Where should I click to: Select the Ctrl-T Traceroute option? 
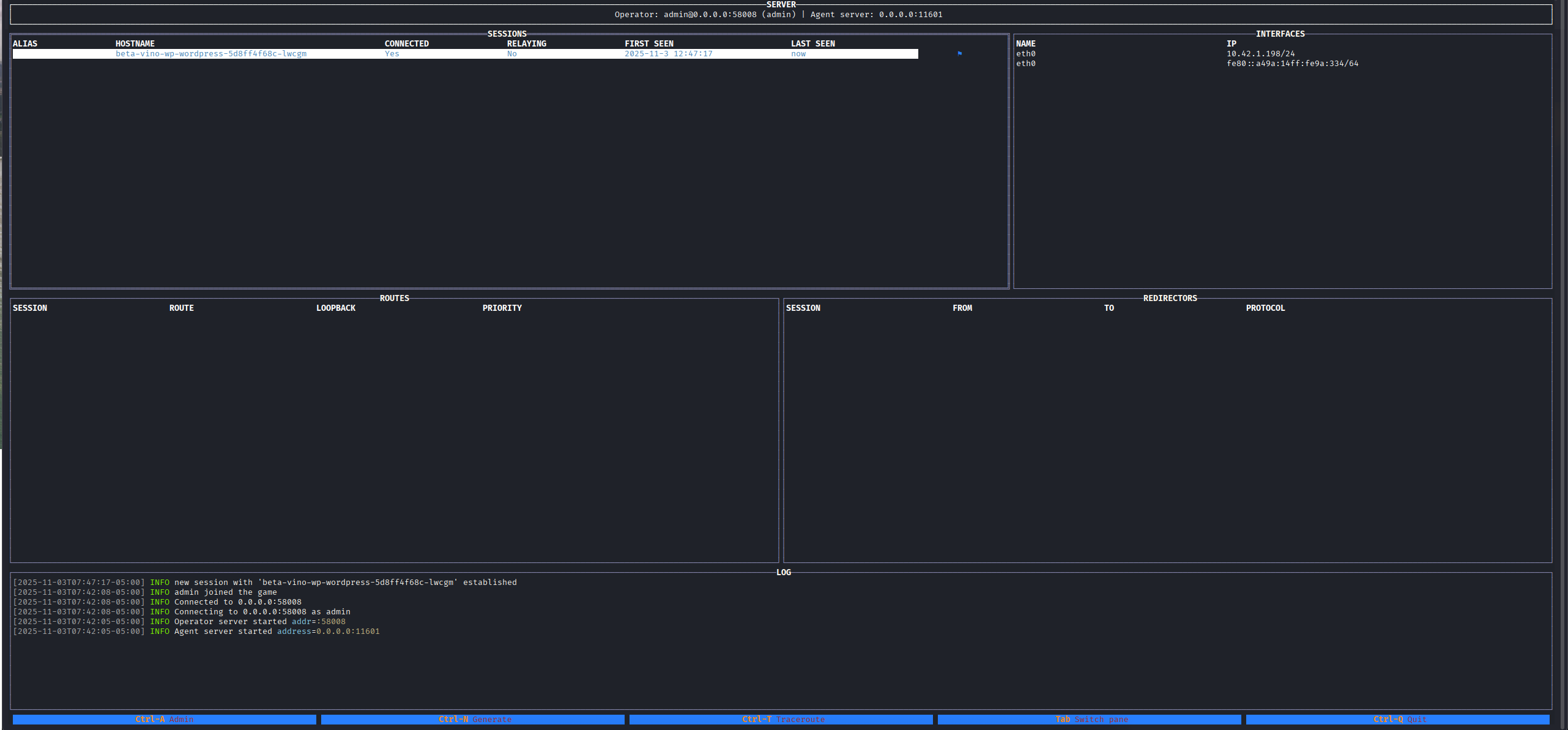click(781, 719)
